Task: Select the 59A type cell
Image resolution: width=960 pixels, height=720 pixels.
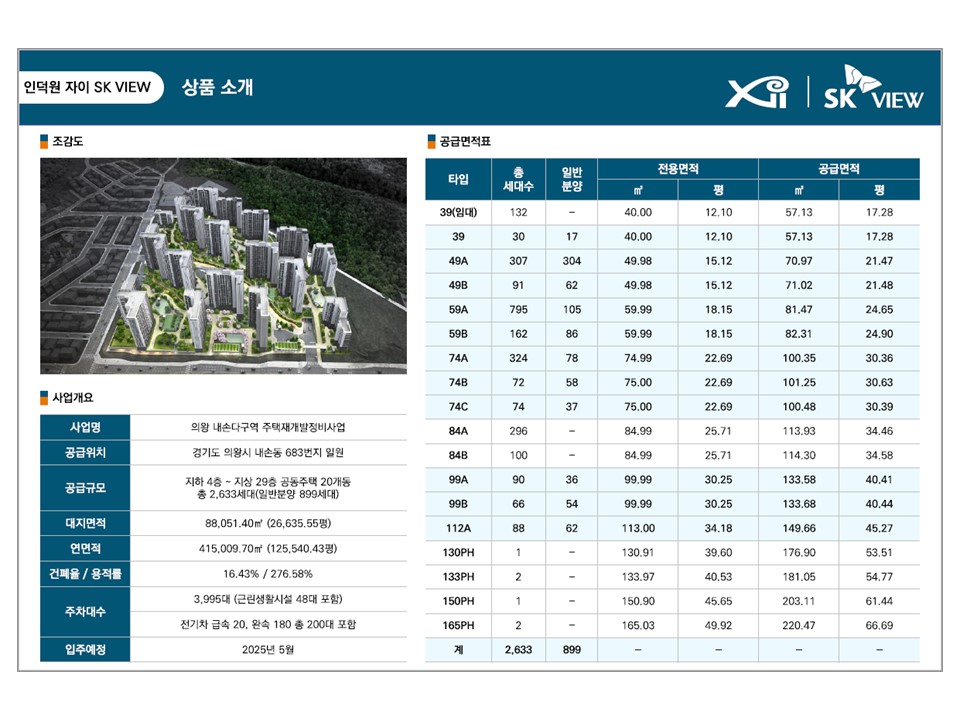Action: (458, 310)
